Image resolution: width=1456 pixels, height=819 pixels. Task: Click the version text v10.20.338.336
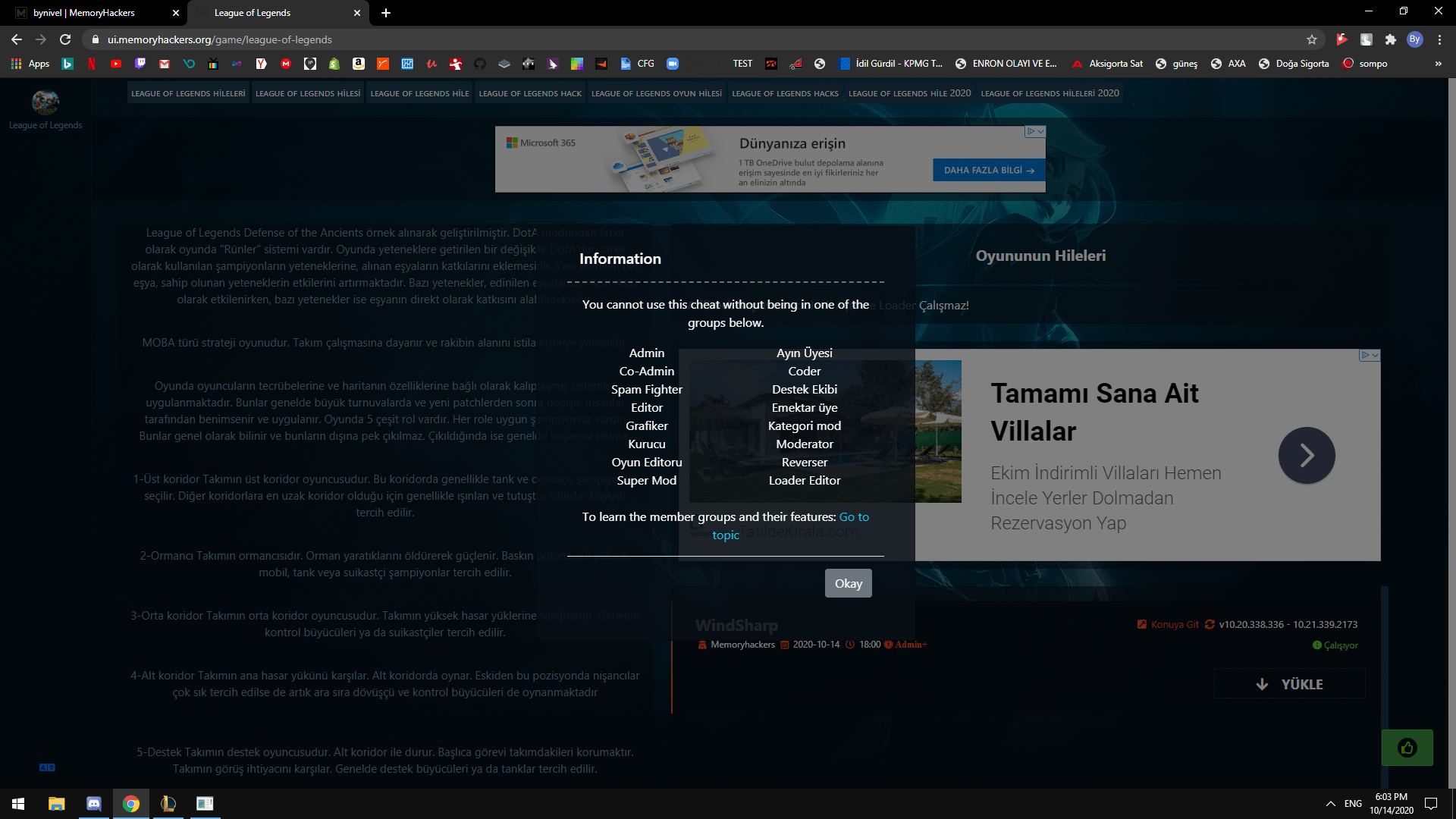tap(1251, 624)
